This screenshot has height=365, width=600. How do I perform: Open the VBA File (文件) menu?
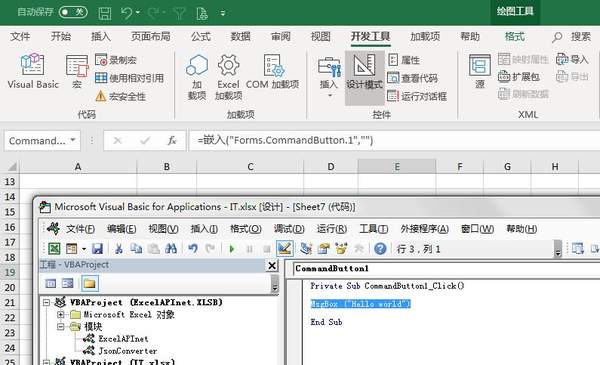click(80, 229)
